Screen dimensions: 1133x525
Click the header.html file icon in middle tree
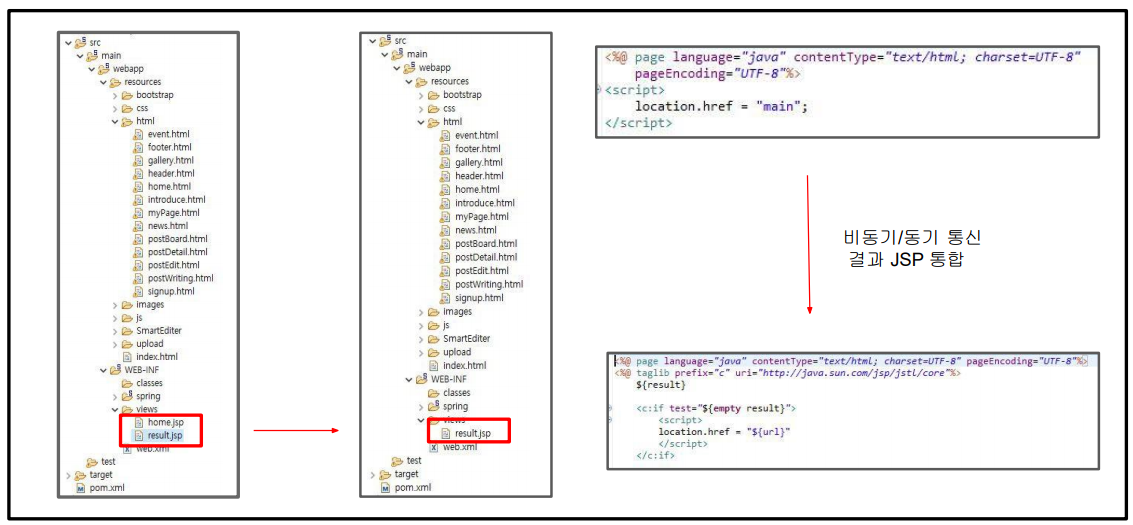click(446, 175)
